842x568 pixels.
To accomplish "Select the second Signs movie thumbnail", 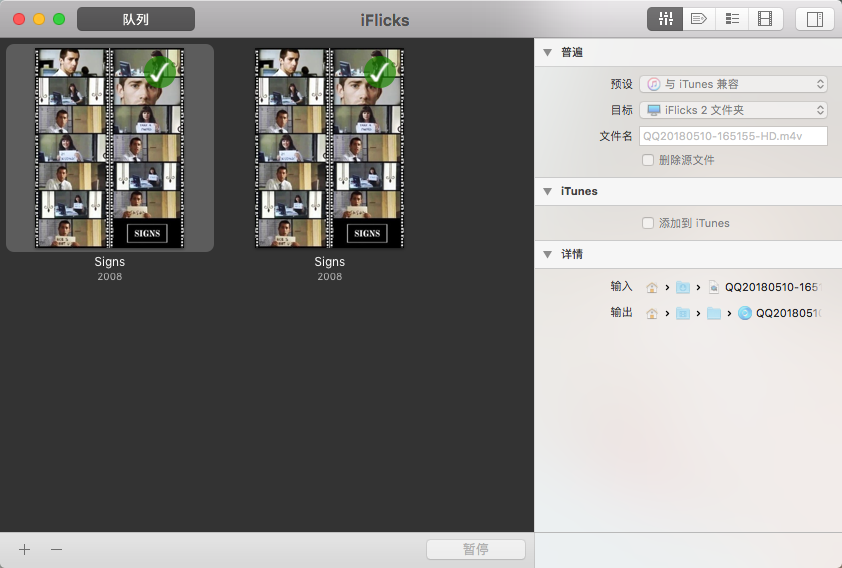I will pos(329,148).
